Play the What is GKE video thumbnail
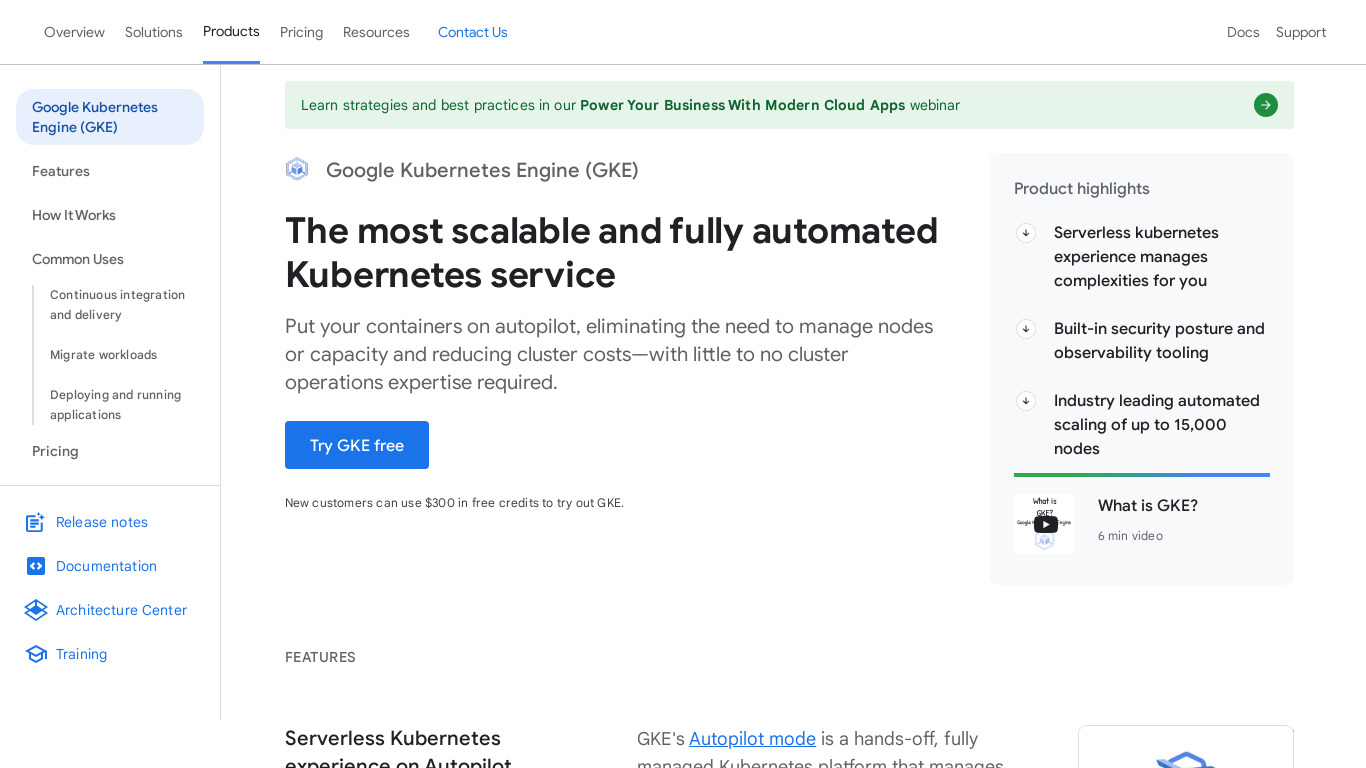The image size is (1366, 768). (x=1044, y=524)
